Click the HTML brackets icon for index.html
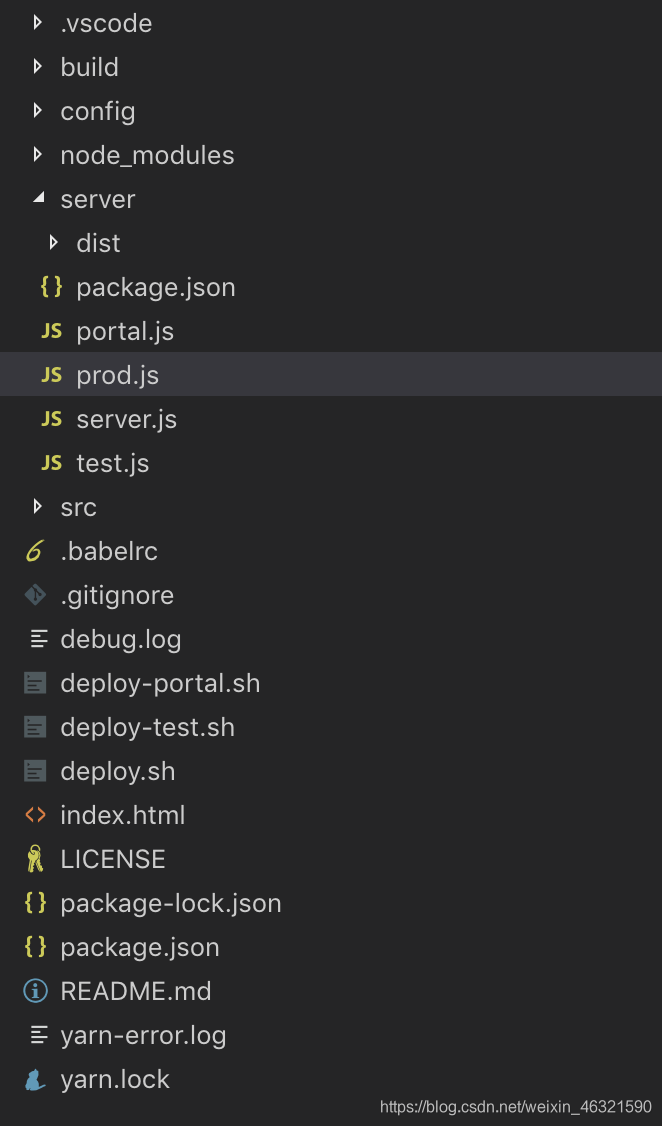Image resolution: width=662 pixels, height=1126 pixels. (x=35, y=815)
